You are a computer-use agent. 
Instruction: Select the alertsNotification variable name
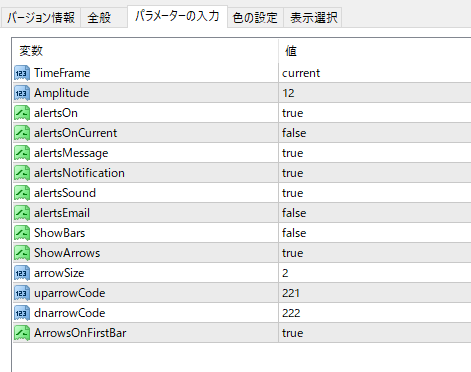point(79,173)
